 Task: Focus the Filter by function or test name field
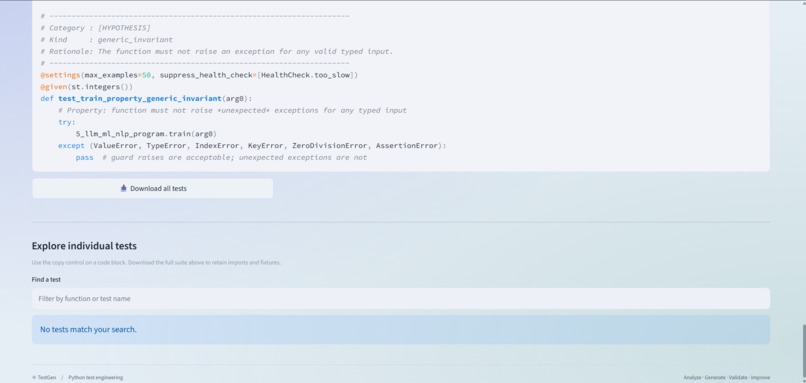tap(401, 299)
